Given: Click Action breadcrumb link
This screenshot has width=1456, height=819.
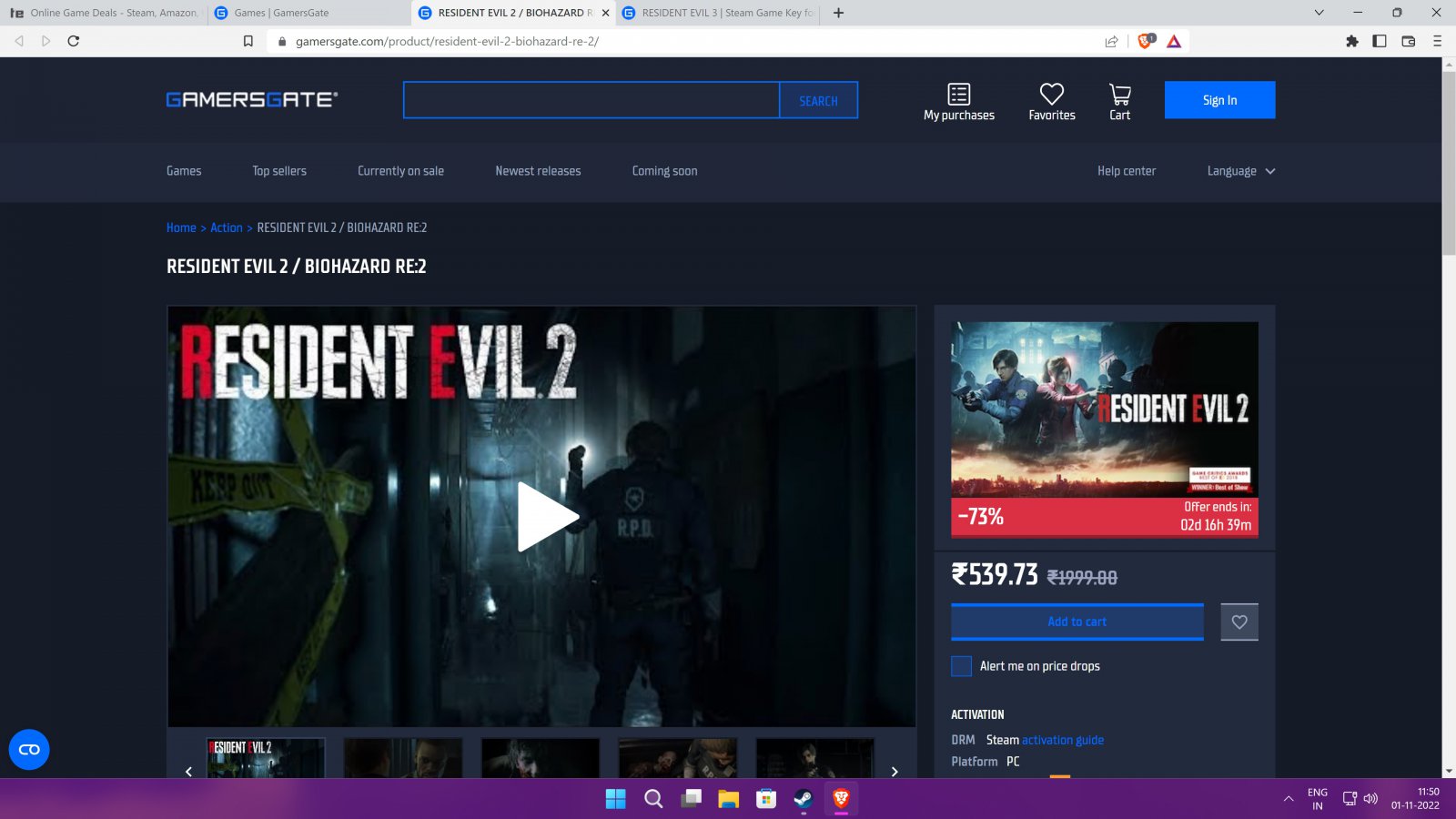Looking at the screenshot, I should coord(227,227).
